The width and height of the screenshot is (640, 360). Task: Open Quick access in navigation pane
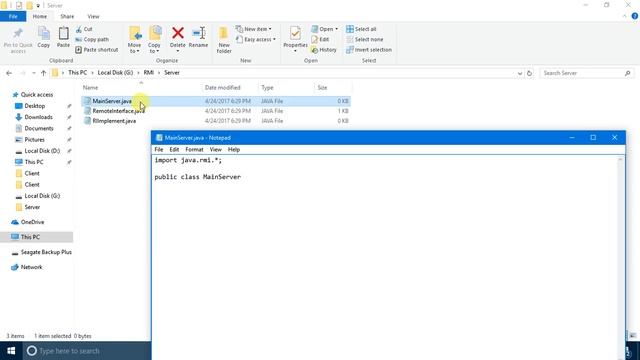37,94
